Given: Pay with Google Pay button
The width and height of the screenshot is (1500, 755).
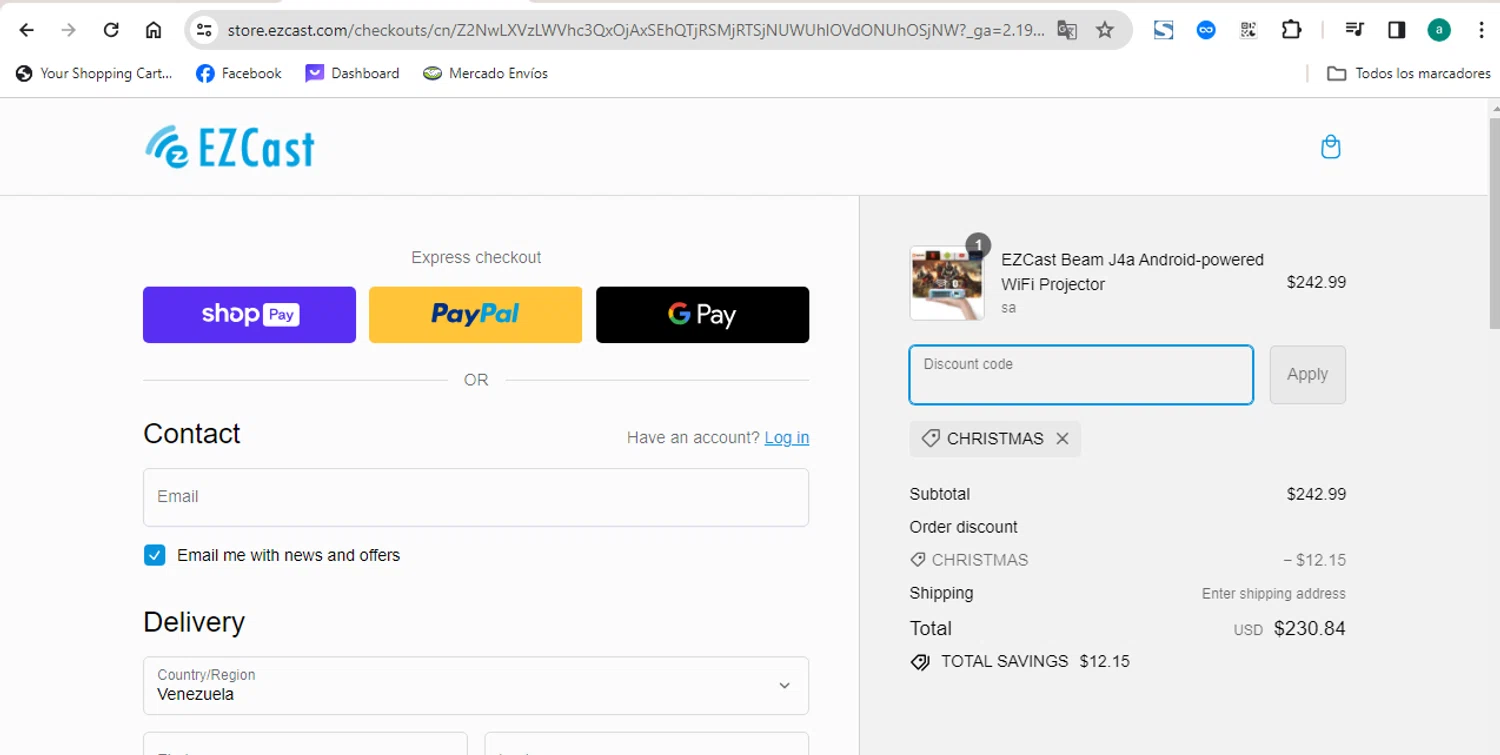Looking at the screenshot, I should [702, 315].
